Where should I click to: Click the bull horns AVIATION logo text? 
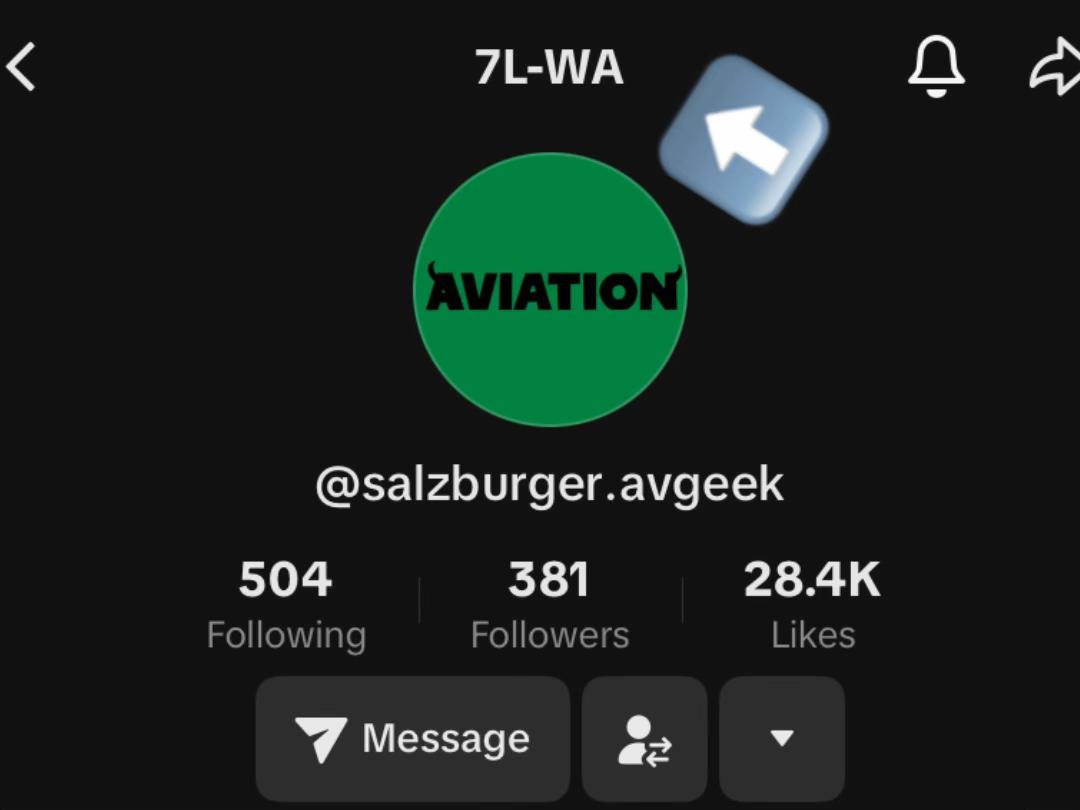pos(553,288)
